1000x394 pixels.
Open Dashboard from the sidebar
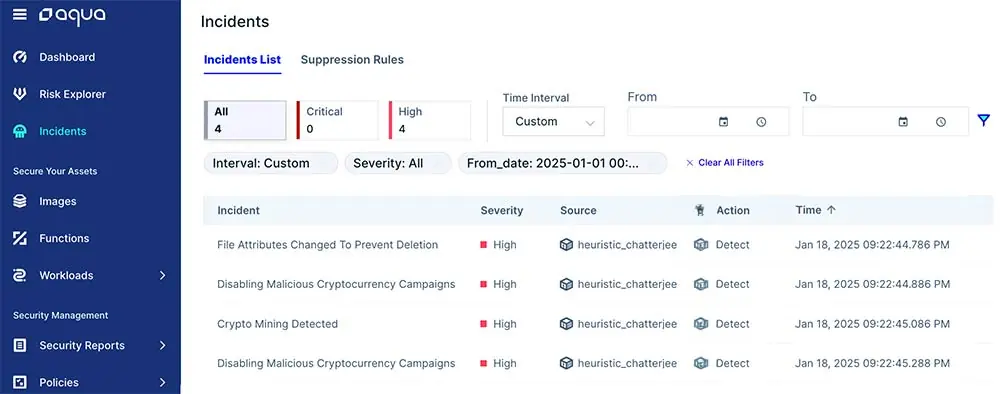click(x=67, y=57)
